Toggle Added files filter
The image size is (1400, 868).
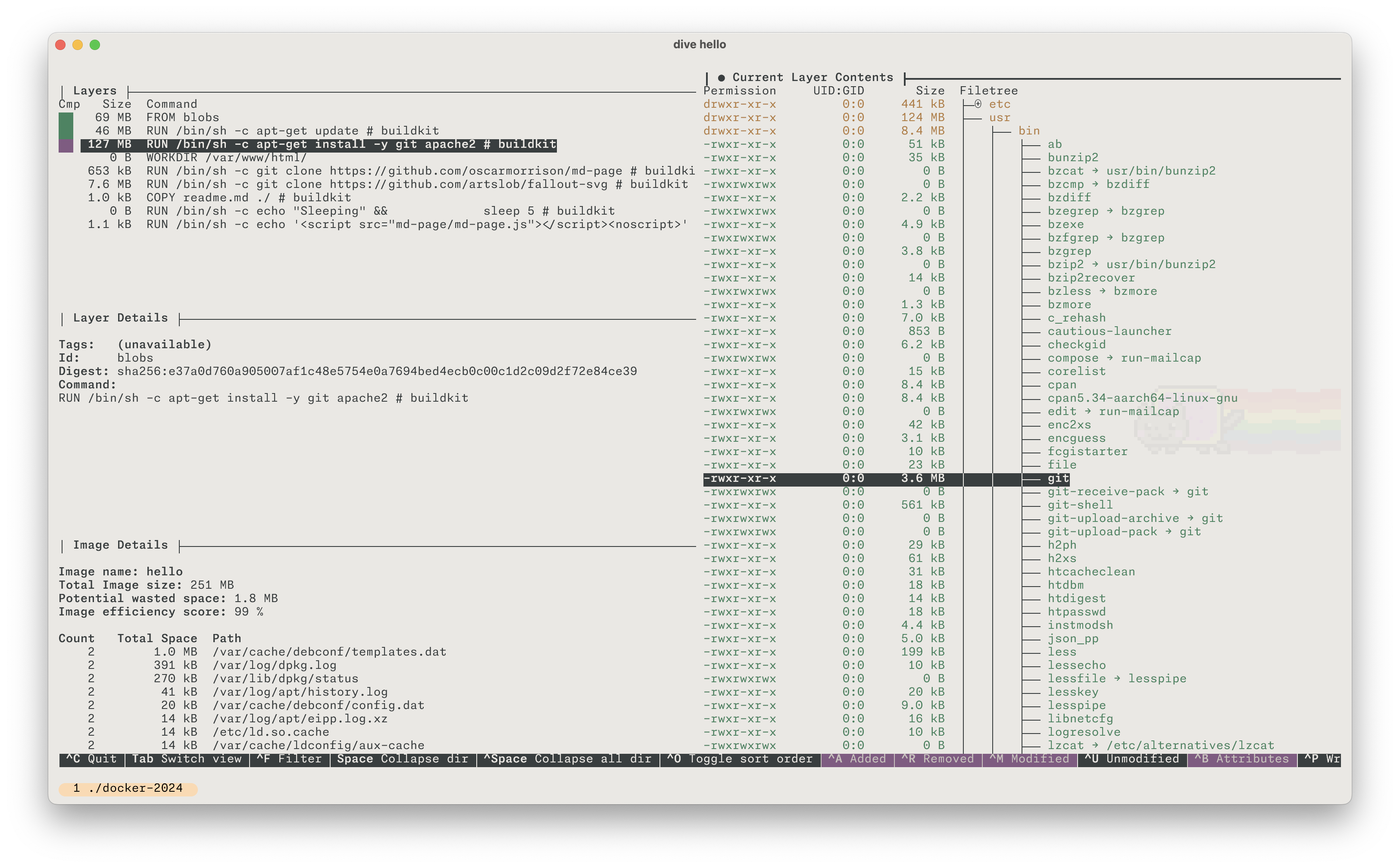pos(857,759)
